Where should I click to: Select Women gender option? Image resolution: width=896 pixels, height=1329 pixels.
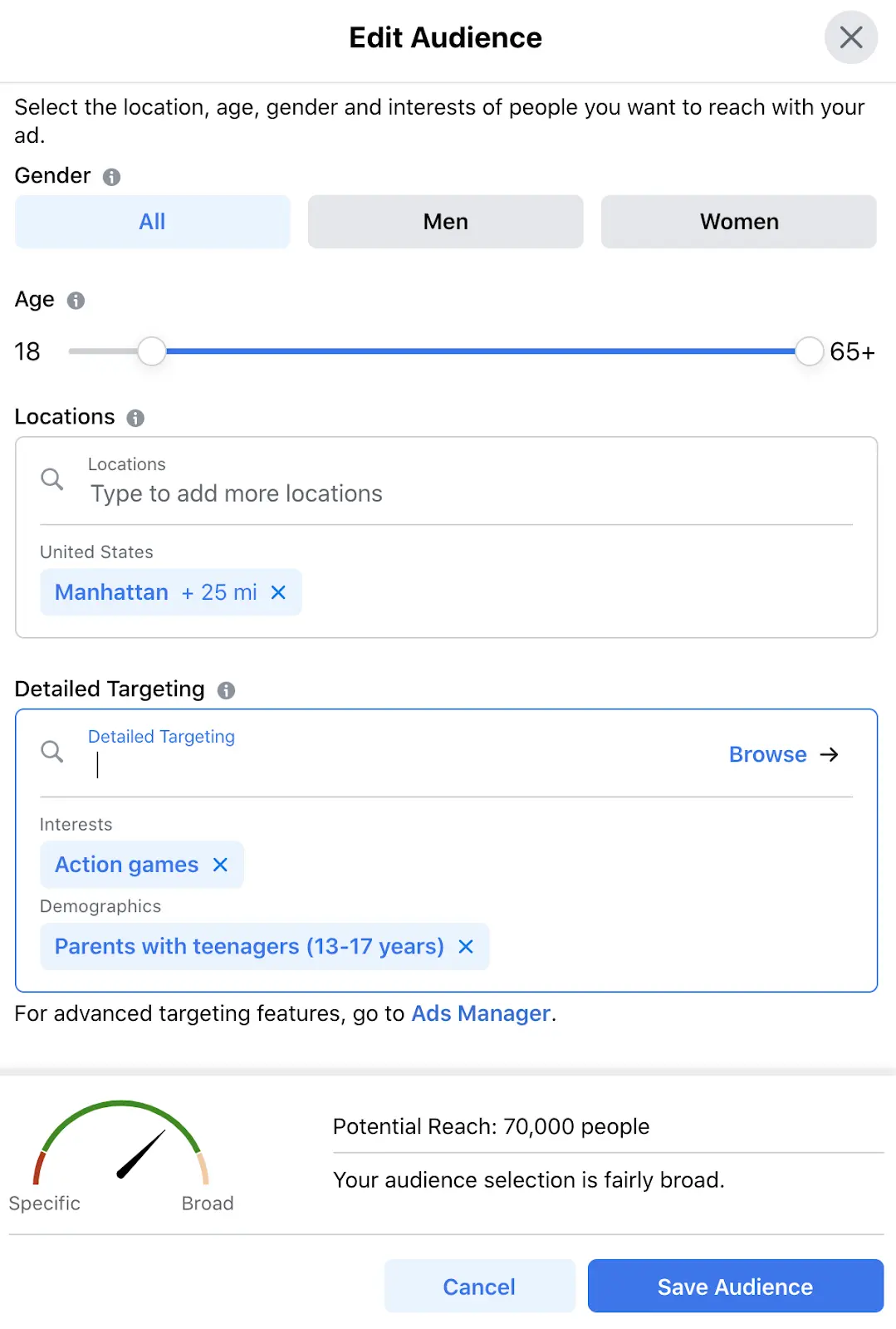[739, 222]
